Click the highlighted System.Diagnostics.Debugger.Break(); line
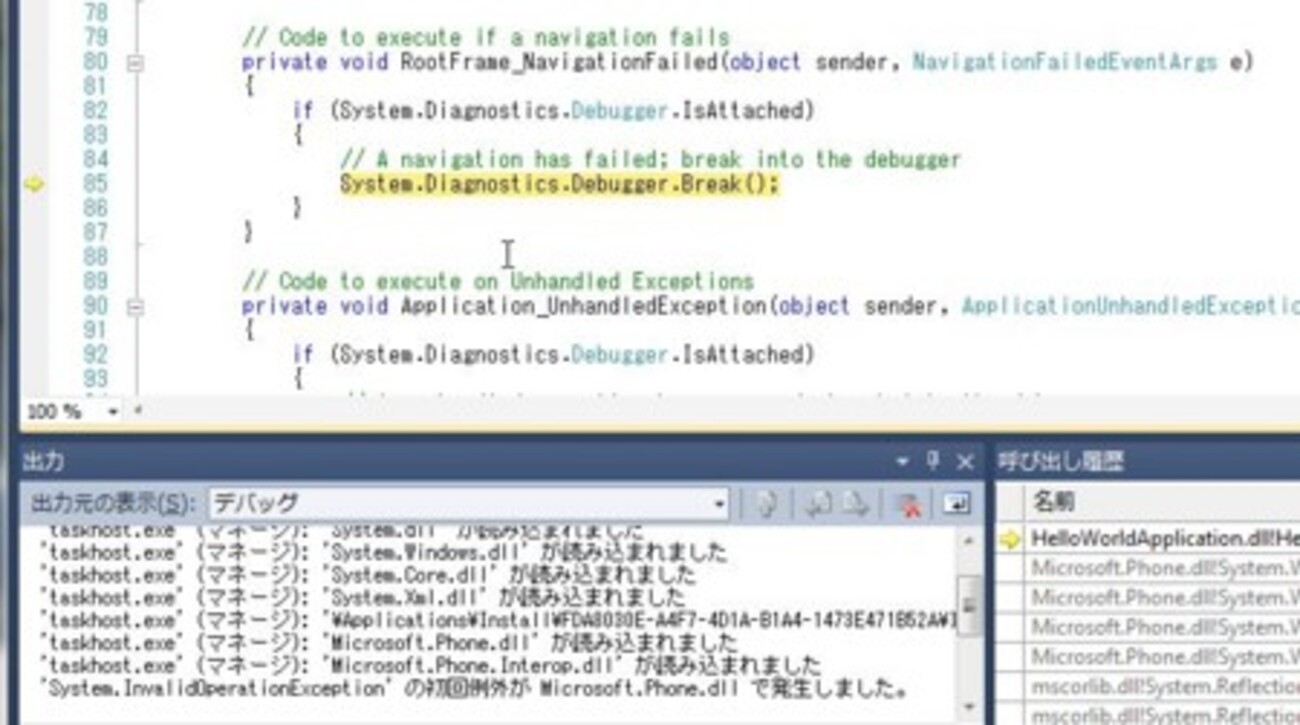 click(559, 184)
